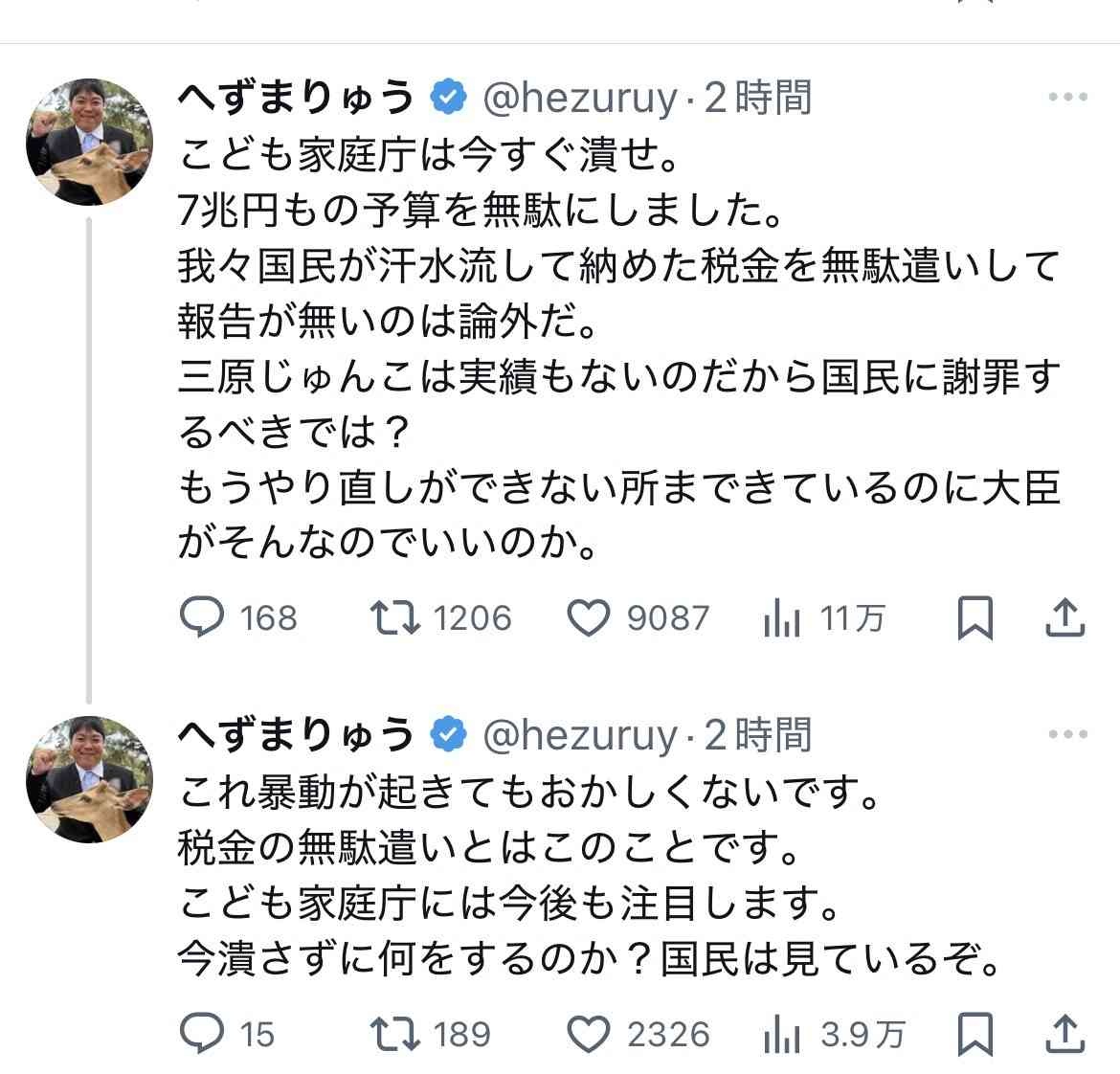This screenshot has height=1074, width=1120.
Task: Open @hezuruy handle on second tweet
Action: tap(580, 735)
